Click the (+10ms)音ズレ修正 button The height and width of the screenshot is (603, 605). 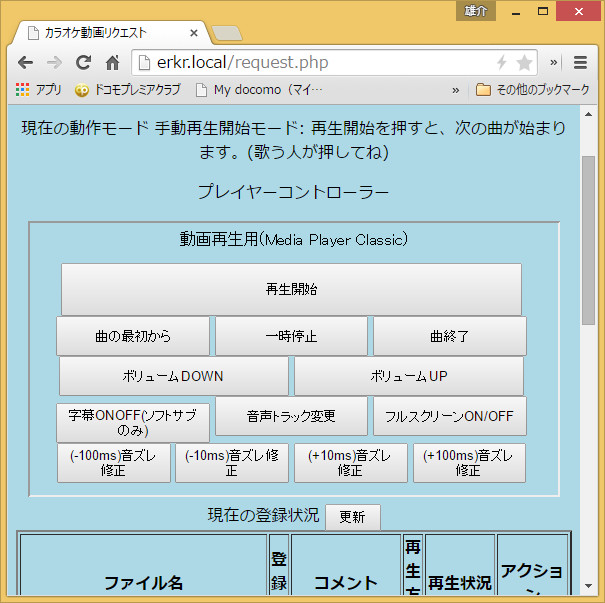tap(351, 463)
